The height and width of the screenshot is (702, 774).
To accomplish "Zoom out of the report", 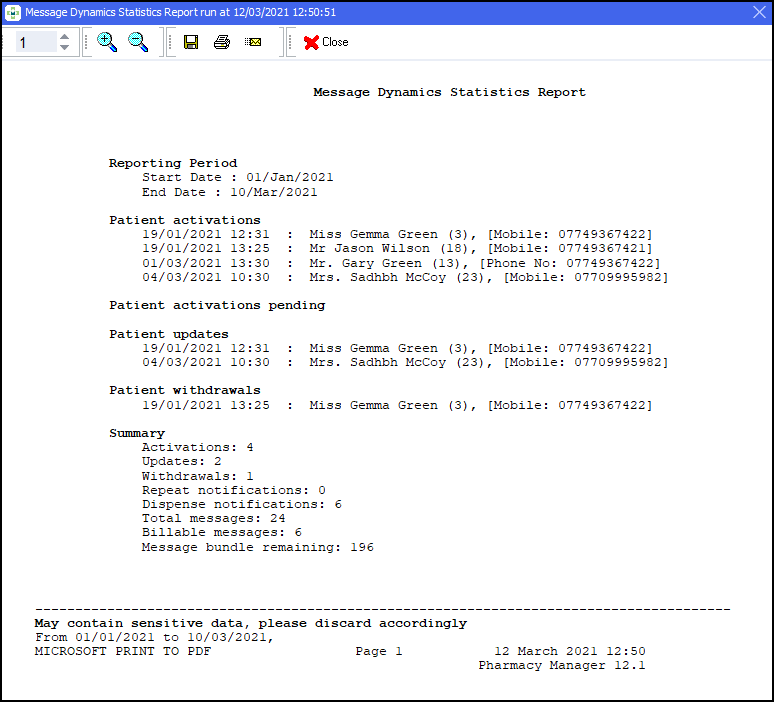I will [138, 42].
